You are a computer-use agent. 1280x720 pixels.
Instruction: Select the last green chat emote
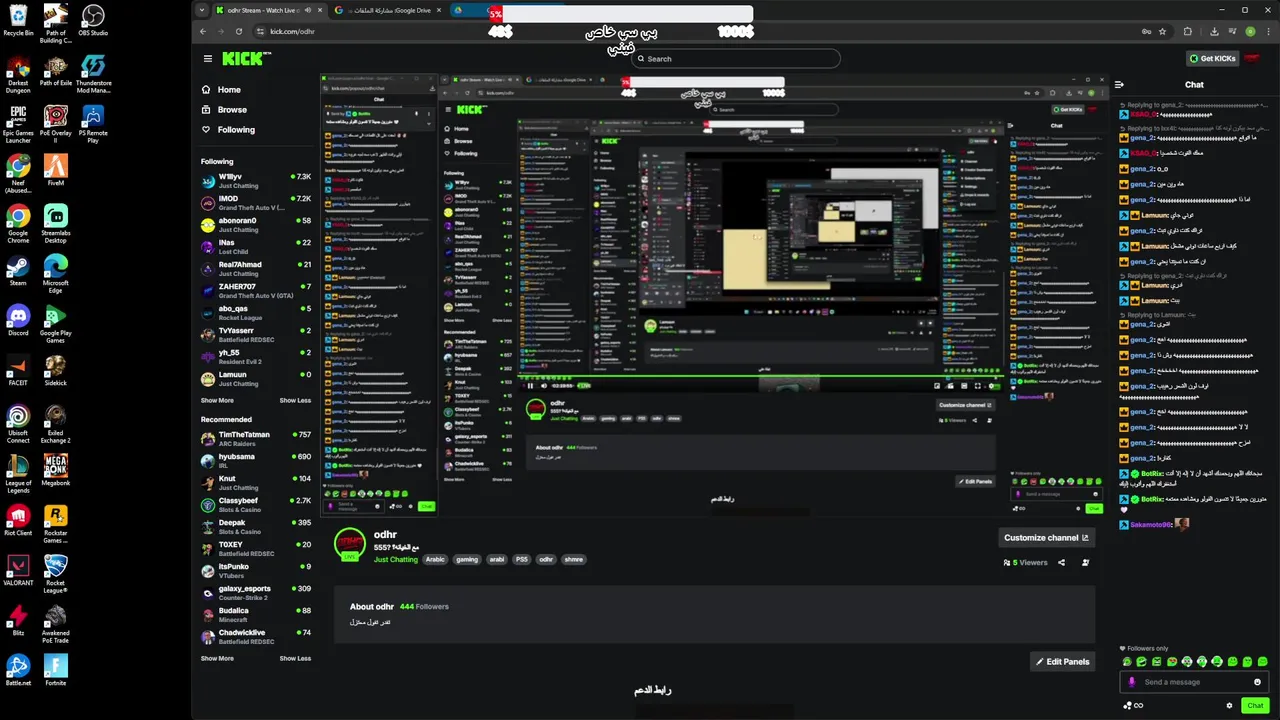click(x=1262, y=662)
